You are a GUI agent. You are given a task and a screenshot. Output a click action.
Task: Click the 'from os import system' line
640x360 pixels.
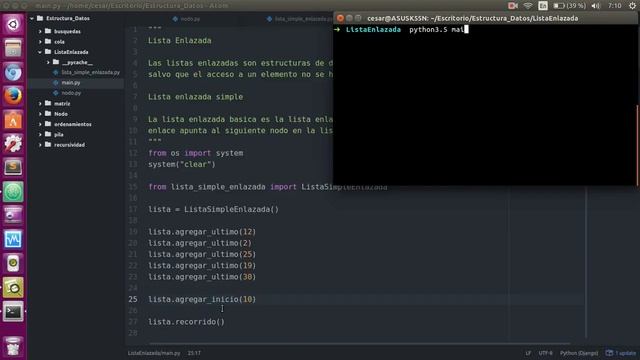196,153
